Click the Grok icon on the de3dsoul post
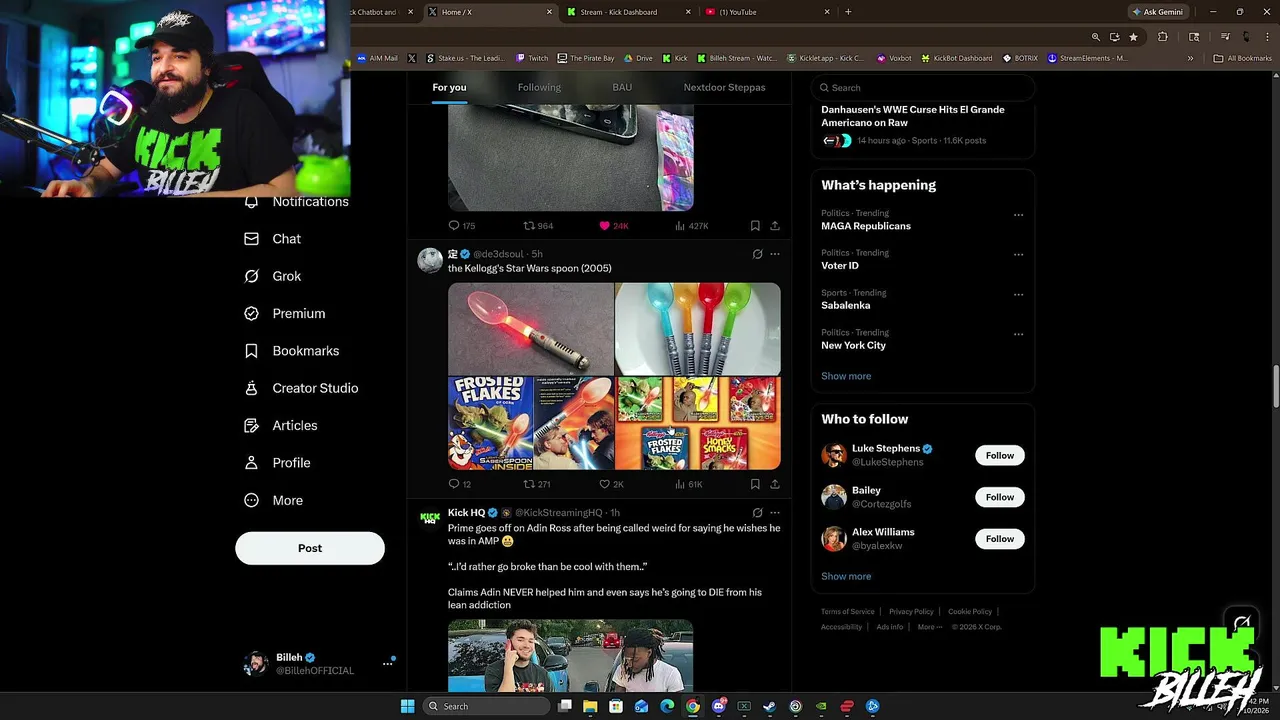 point(757,254)
